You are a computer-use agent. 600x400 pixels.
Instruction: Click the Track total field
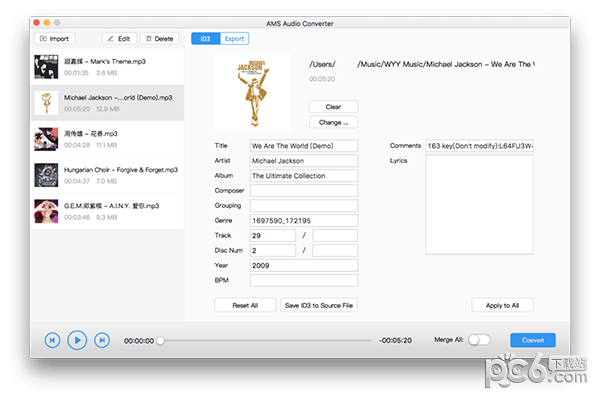335,235
